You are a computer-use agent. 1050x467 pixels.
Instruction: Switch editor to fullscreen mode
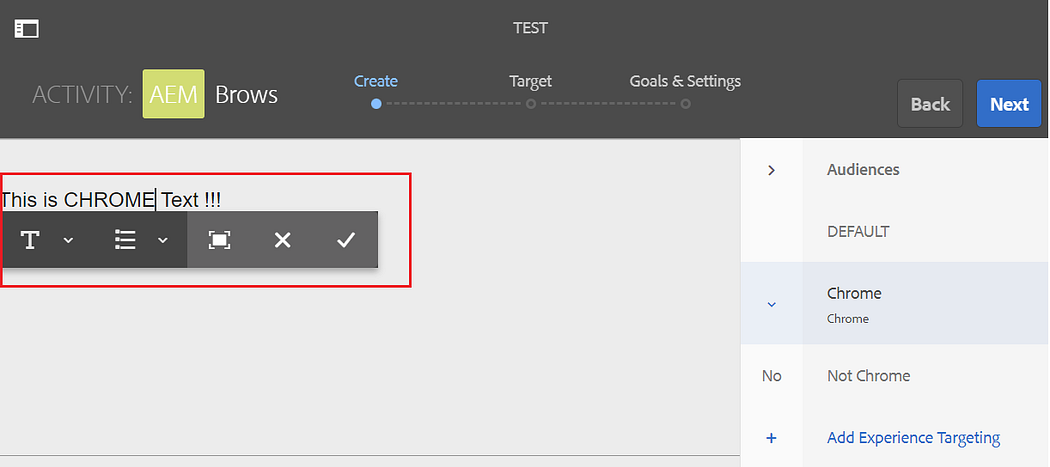(220, 240)
